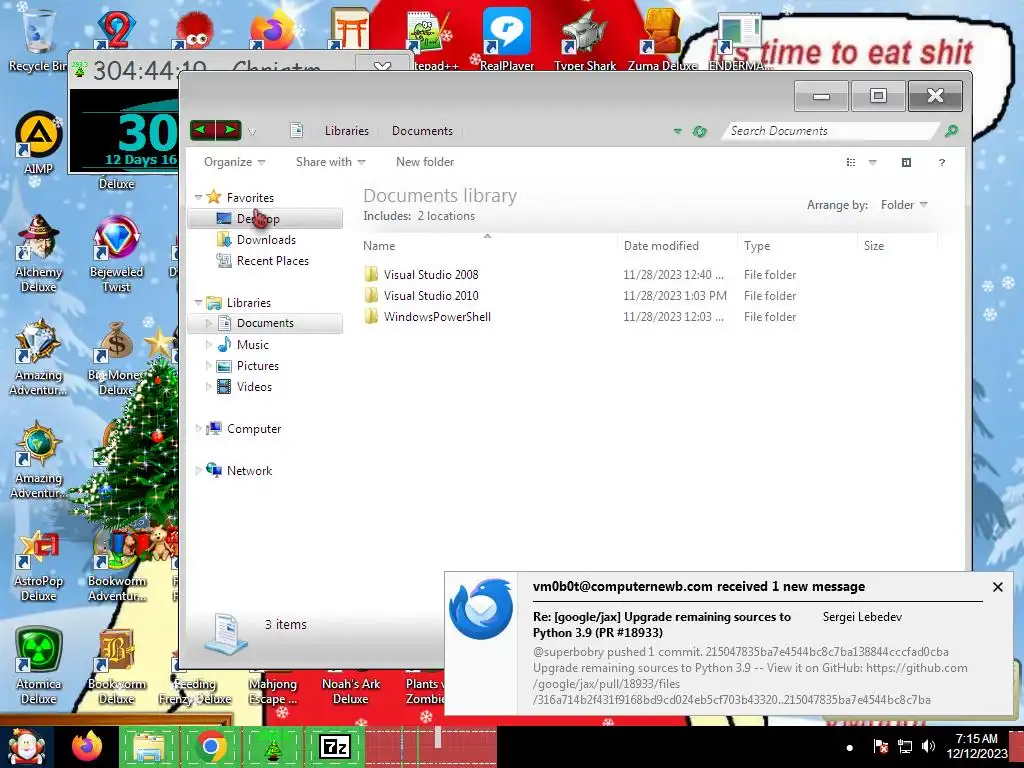
Task: Select Libraries in the address bar path
Action: pyautogui.click(x=347, y=131)
